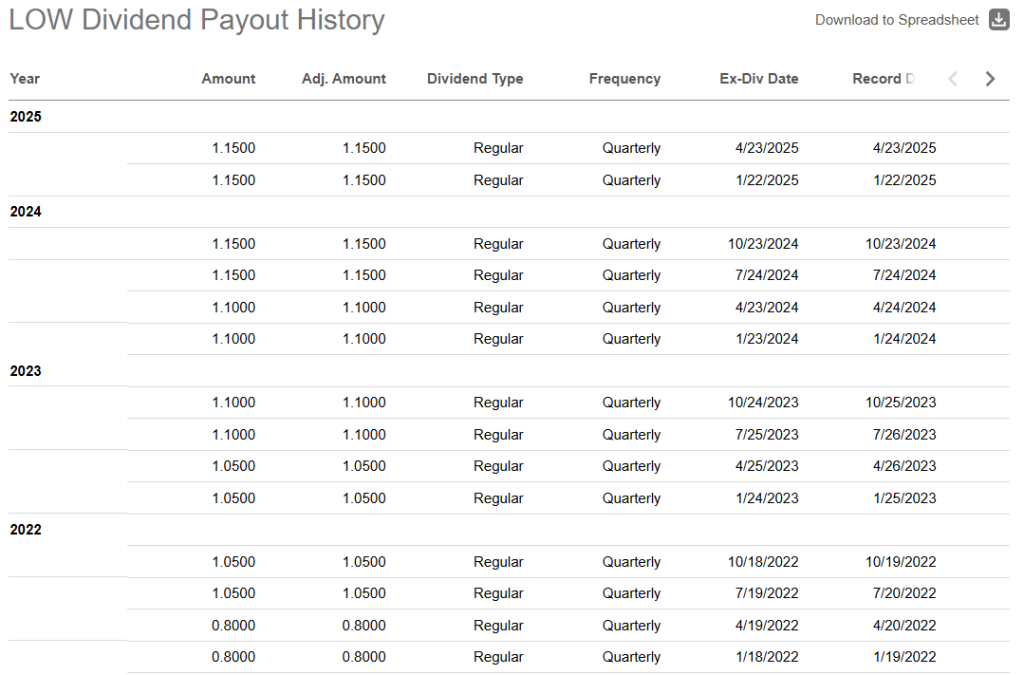
Task: Click the Frequency column header
Action: click(624, 79)
